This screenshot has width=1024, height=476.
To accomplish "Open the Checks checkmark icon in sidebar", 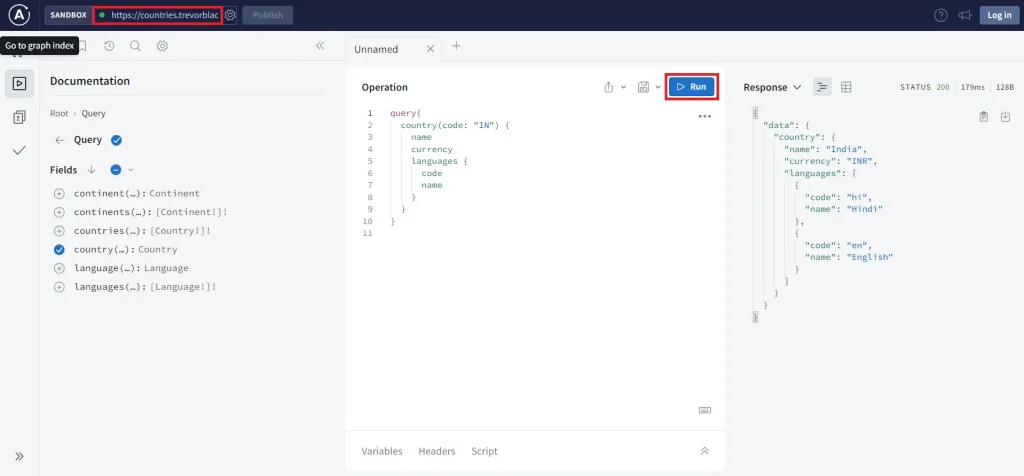I will [x=20, y=150].
